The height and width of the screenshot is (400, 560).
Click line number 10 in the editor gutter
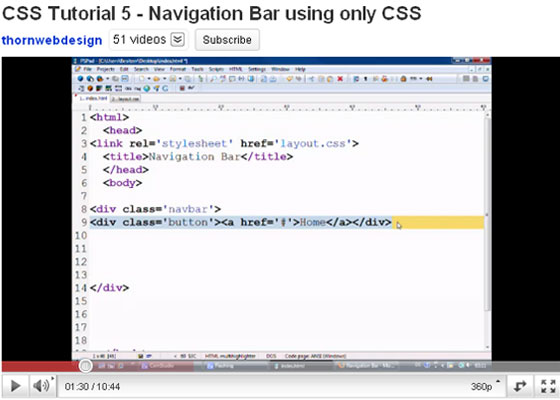(81, 235)
